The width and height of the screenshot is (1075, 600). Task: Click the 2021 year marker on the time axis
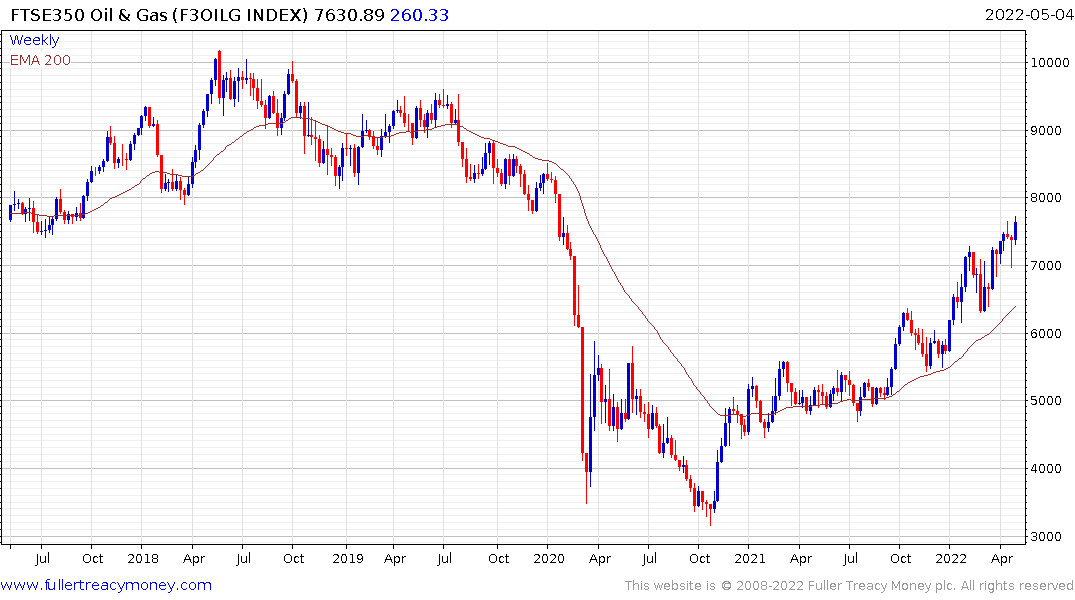click(x=749, y=558)
